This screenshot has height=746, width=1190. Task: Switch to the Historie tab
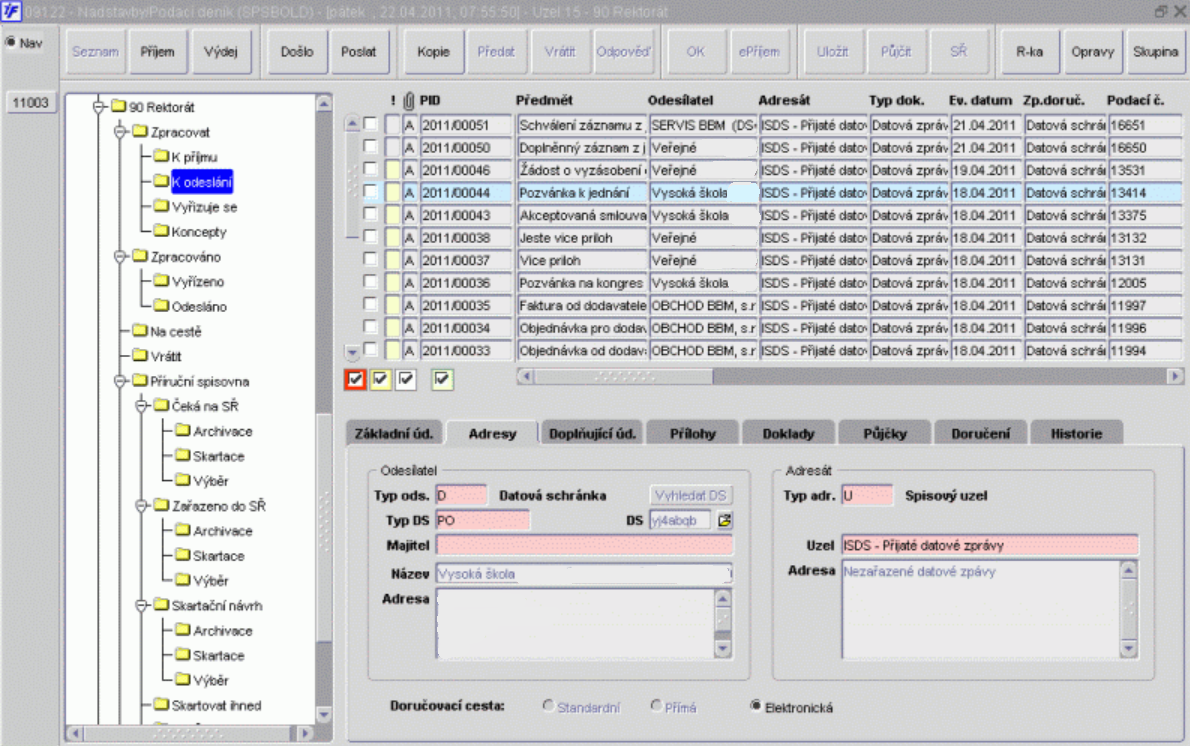(x=1076, y=433)
